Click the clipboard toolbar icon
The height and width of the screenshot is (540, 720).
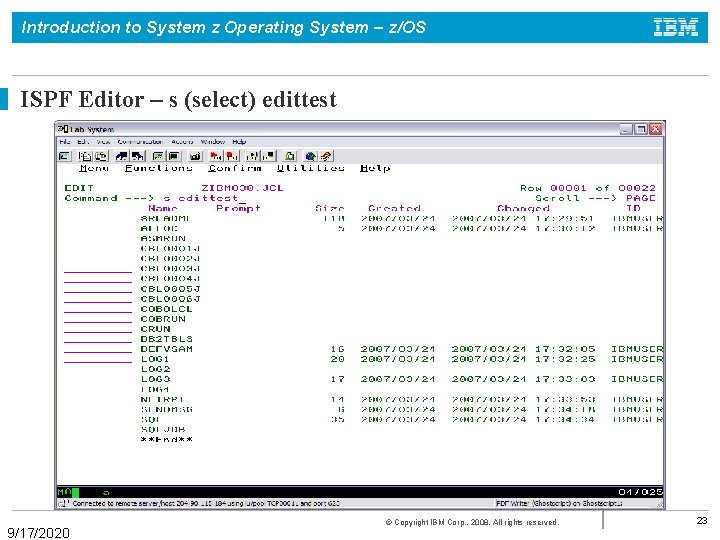(x=290, y=156)
